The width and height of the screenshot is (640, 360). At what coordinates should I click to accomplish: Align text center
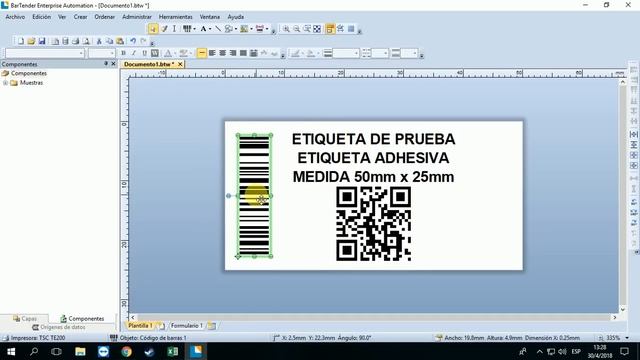(x=222, y=53)
